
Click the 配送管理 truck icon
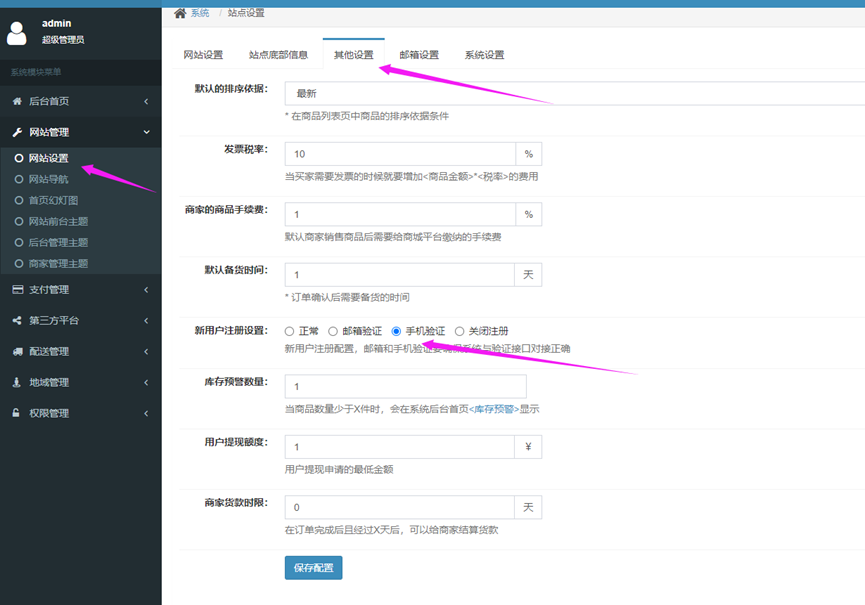point(17,352)
